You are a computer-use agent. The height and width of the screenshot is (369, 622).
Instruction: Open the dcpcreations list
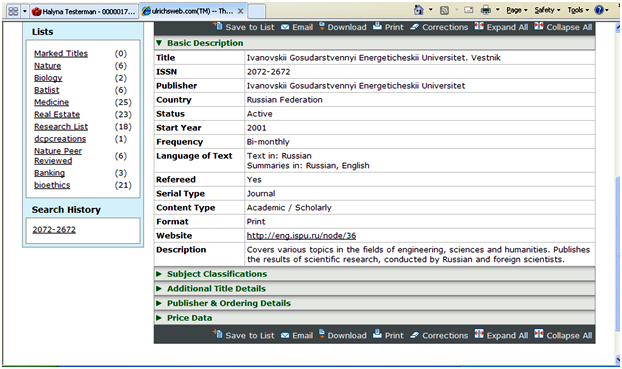pos(60,139)
